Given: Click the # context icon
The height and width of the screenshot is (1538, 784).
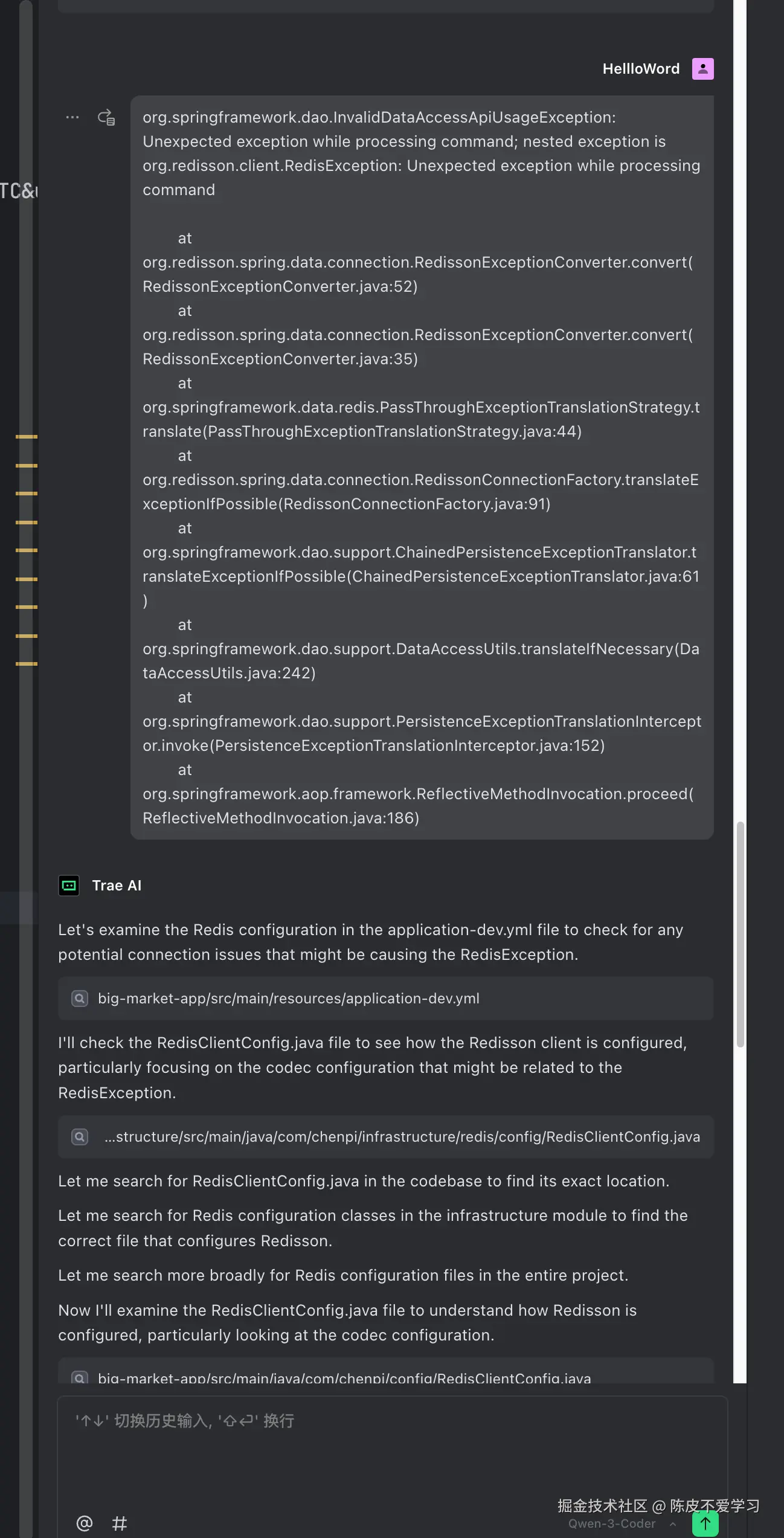Looking at the screenshot, I should click(x=120, y=1523).
